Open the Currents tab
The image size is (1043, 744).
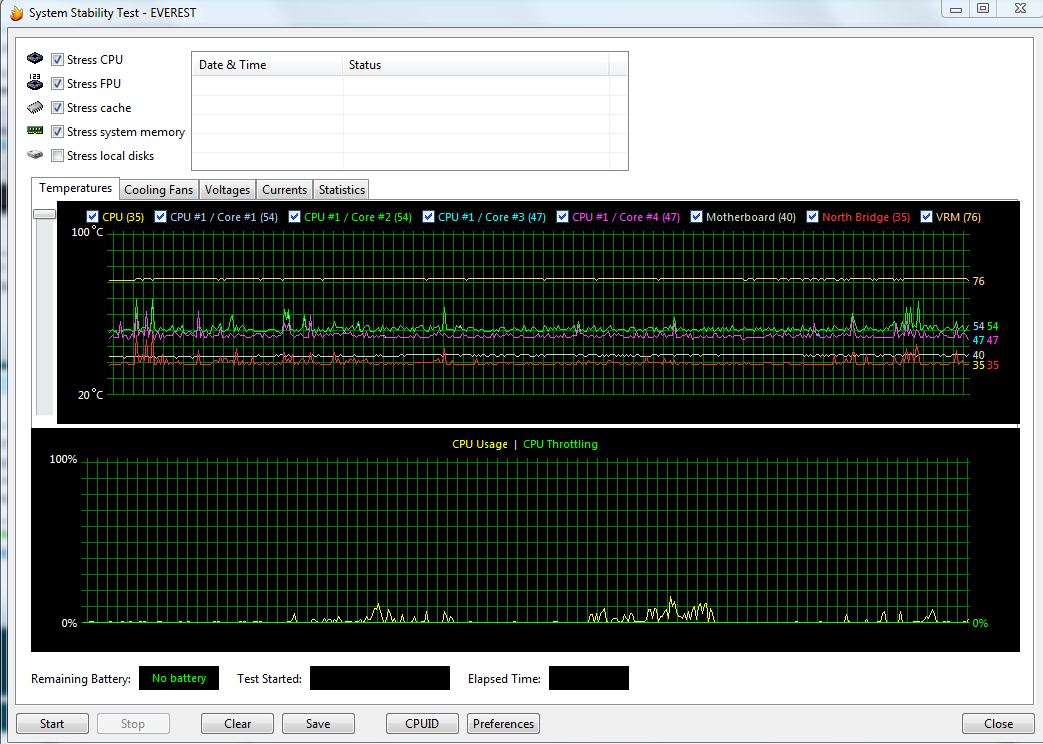click(x=284, y=190)
